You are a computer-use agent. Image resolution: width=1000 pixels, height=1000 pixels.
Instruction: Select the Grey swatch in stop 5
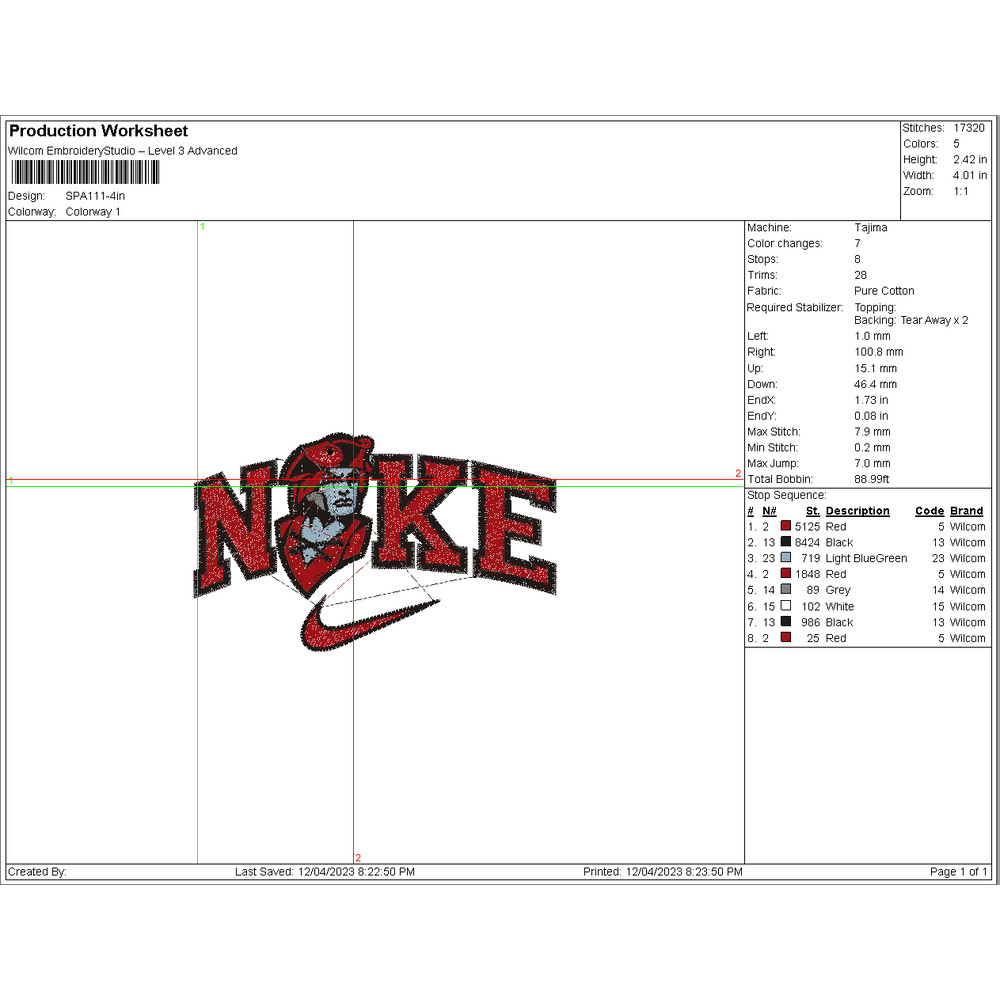785,590
